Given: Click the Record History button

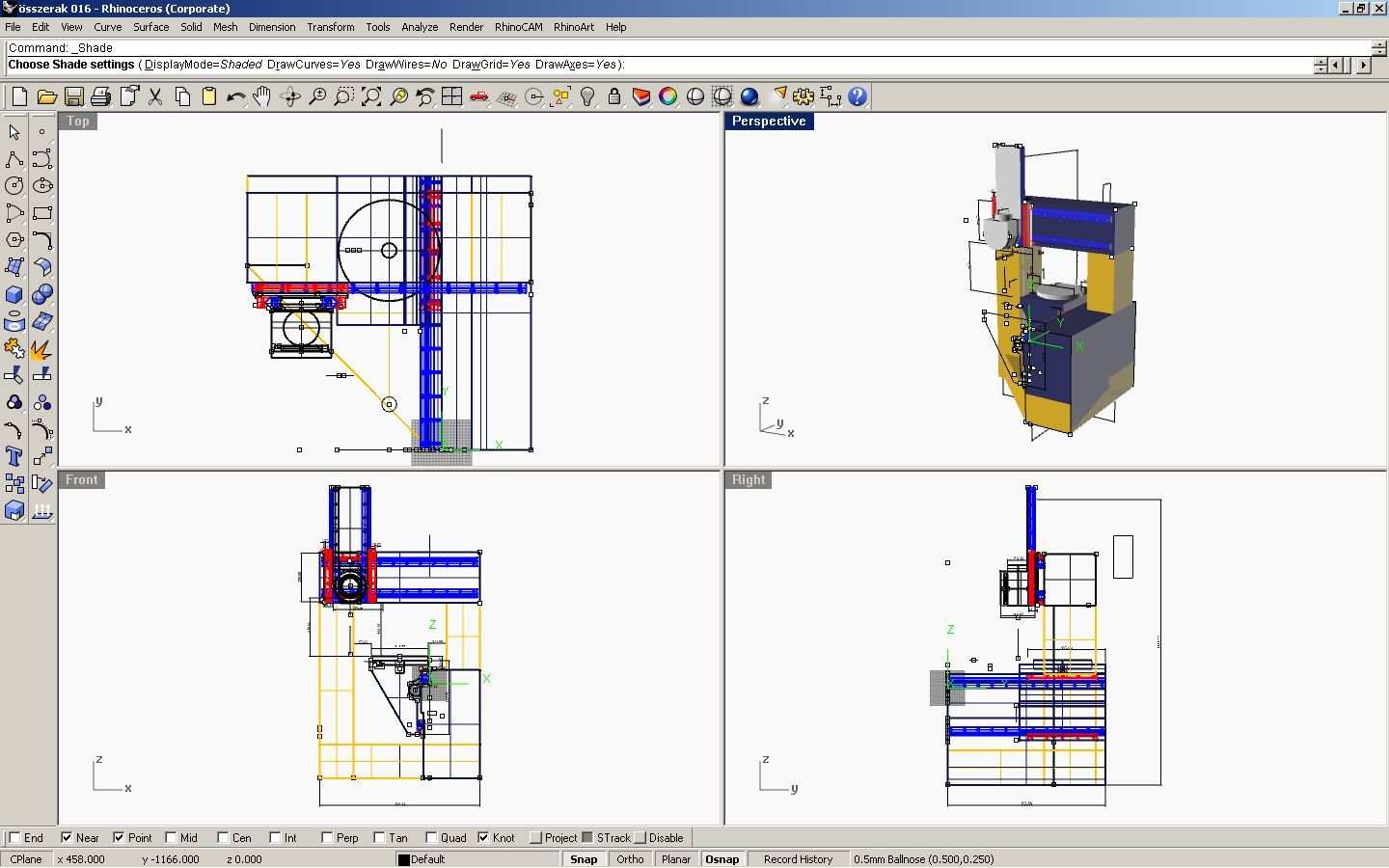Looking at the screenshot, I should 798,859.
